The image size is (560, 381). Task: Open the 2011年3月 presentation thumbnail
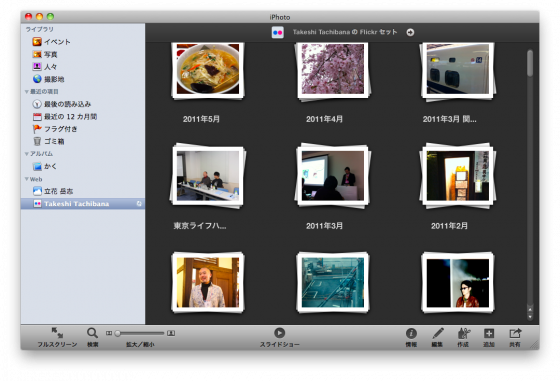333,175
